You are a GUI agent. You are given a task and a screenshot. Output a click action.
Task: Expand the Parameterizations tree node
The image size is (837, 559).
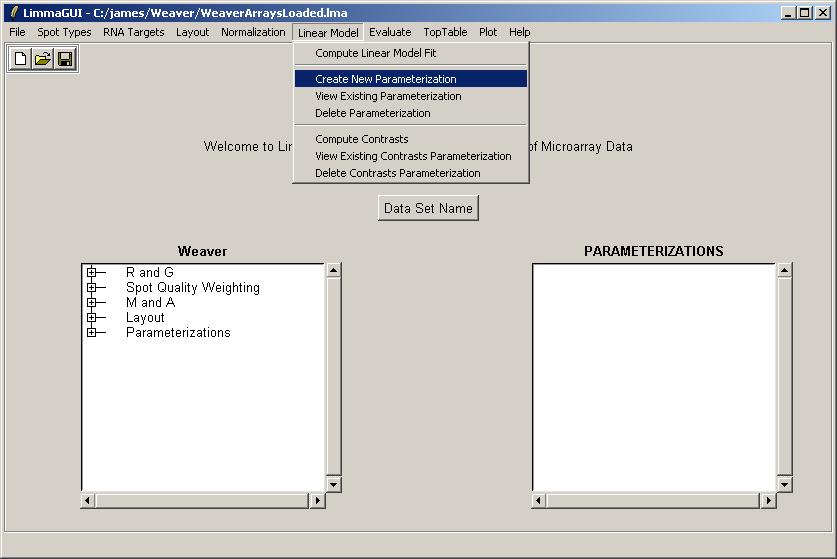click(x=92, y=333)
